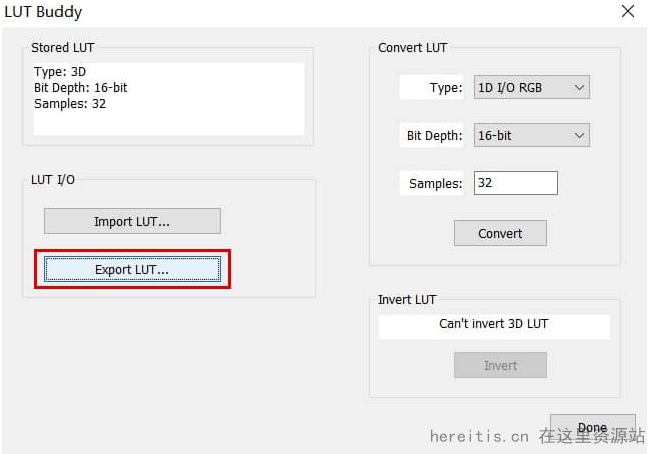Click the 'Bit Depth: 16-bit' stored LUT line
649x454 pixels.
pos(81,88)
